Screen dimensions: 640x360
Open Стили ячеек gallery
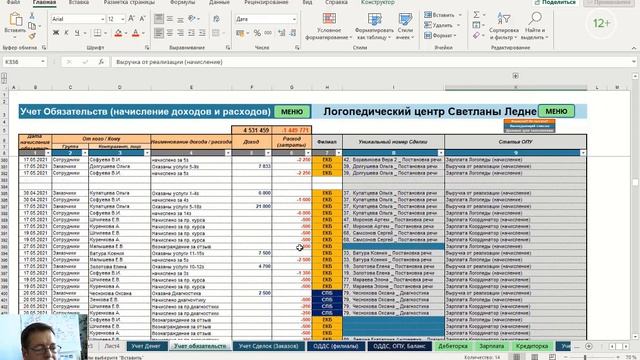[405, 27]
